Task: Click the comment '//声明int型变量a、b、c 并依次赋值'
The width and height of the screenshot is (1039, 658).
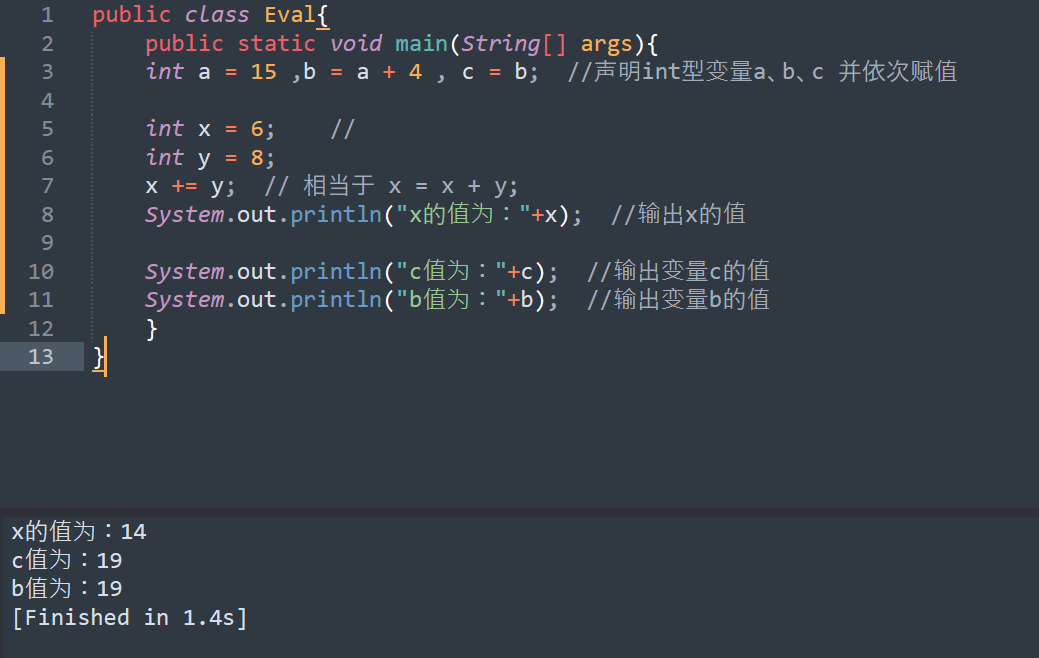Action: pyautogui.click(x=762, y=72)
